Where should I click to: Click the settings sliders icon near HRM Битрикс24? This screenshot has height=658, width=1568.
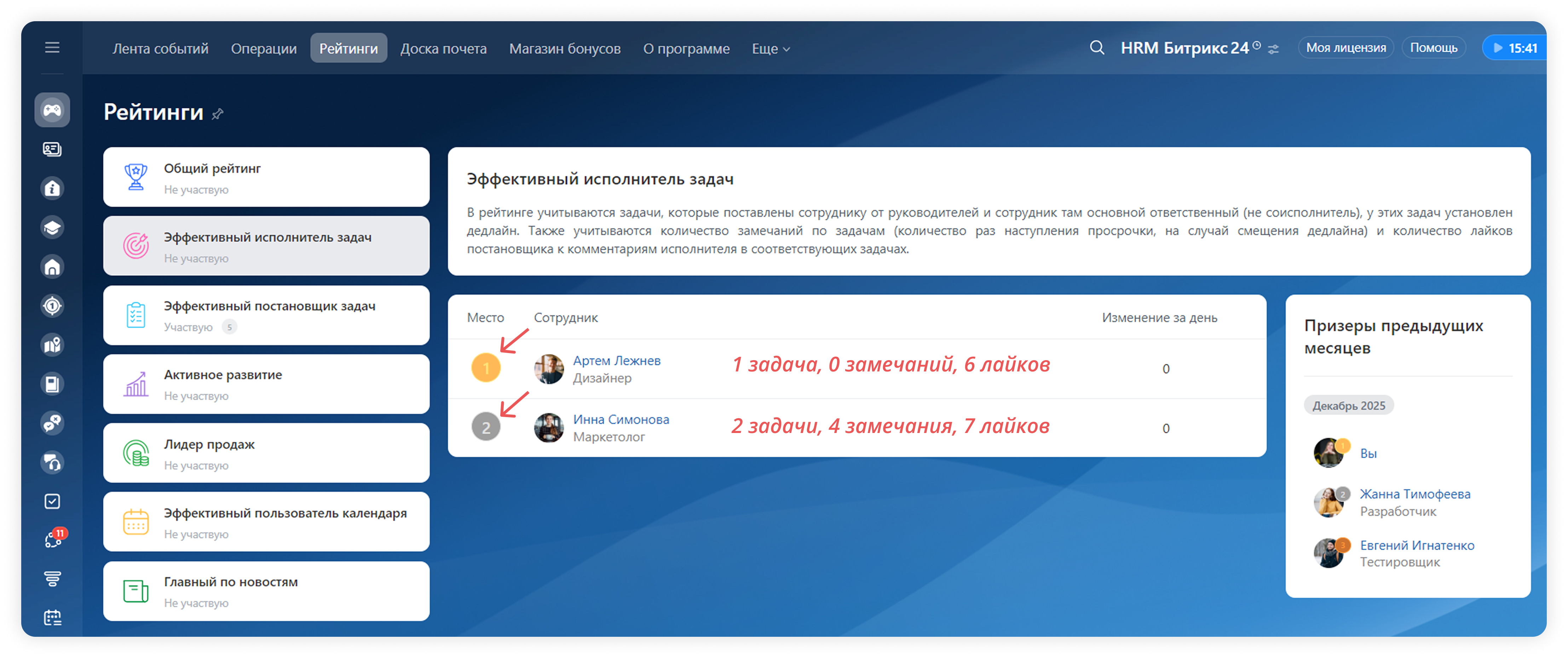point(1273,49)
